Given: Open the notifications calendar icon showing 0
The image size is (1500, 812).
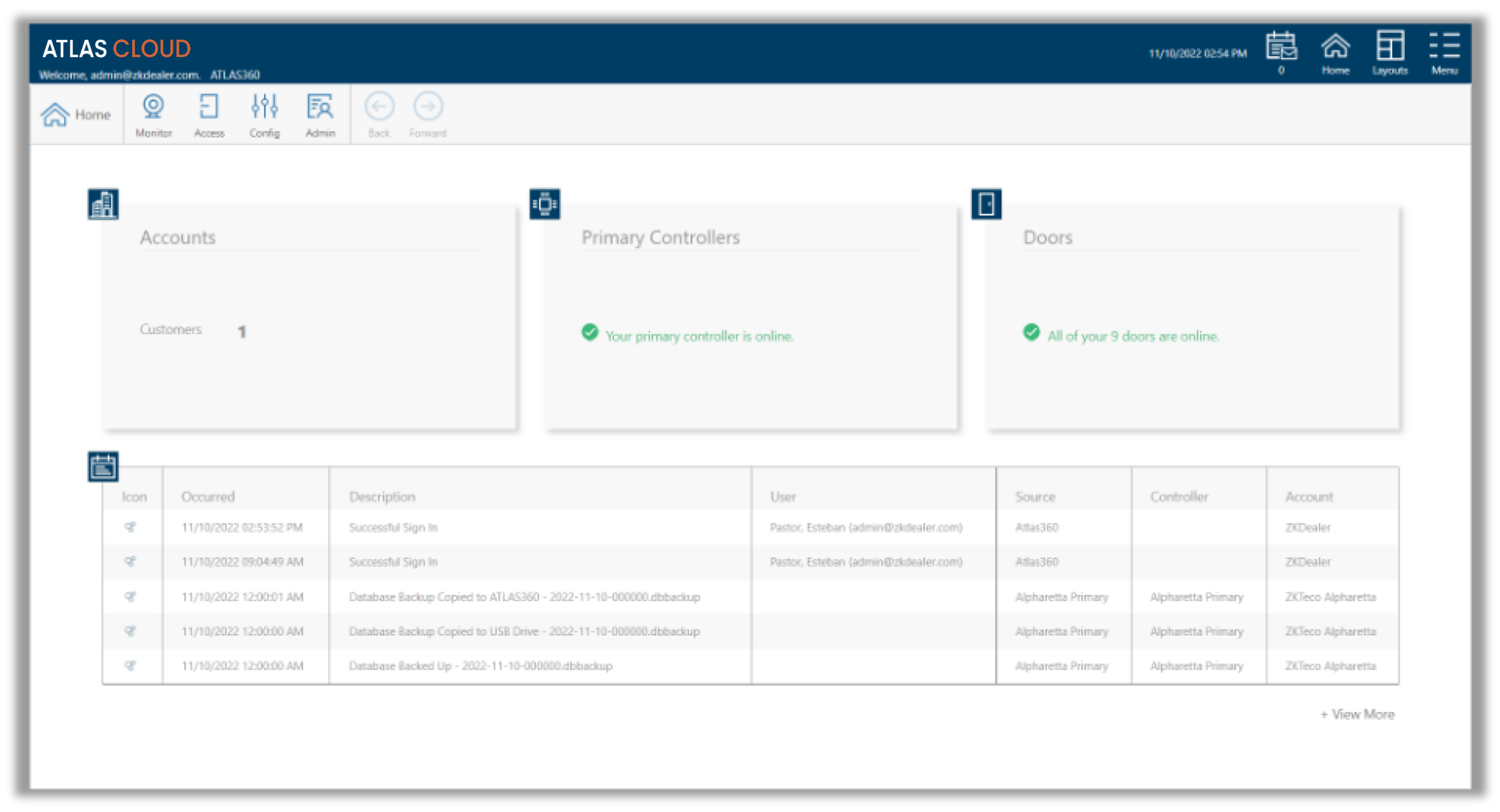Looking at the screenshot, I should 1281,48.
